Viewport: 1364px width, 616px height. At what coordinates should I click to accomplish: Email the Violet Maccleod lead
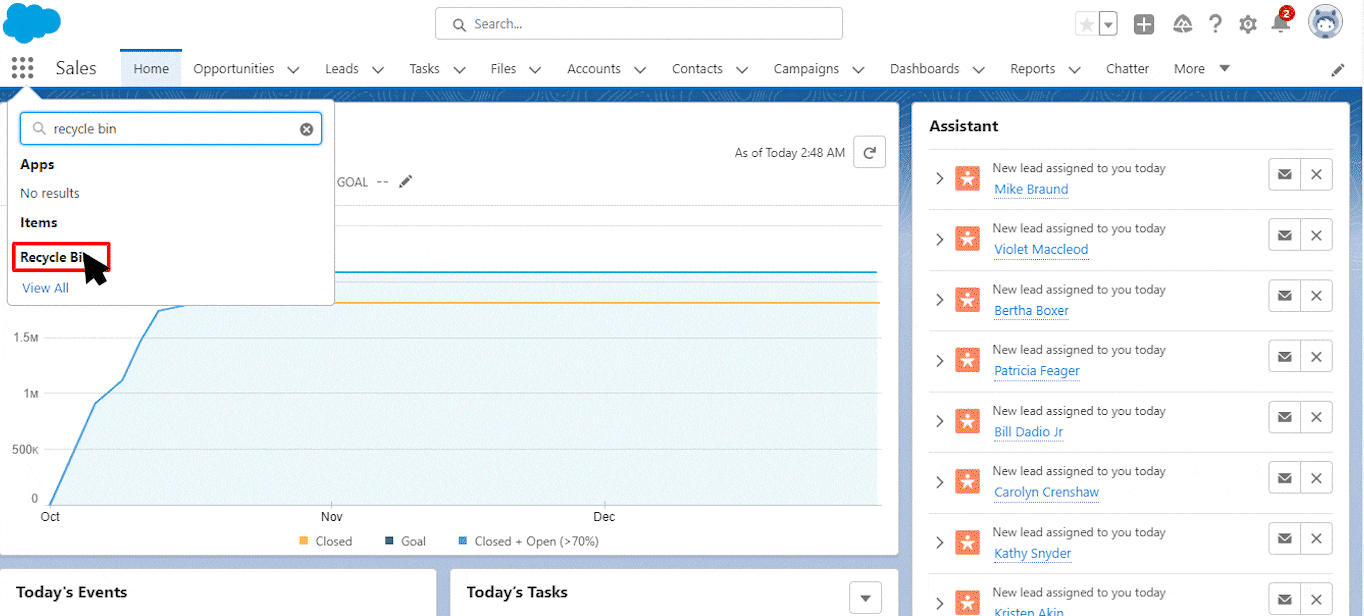1284,235
